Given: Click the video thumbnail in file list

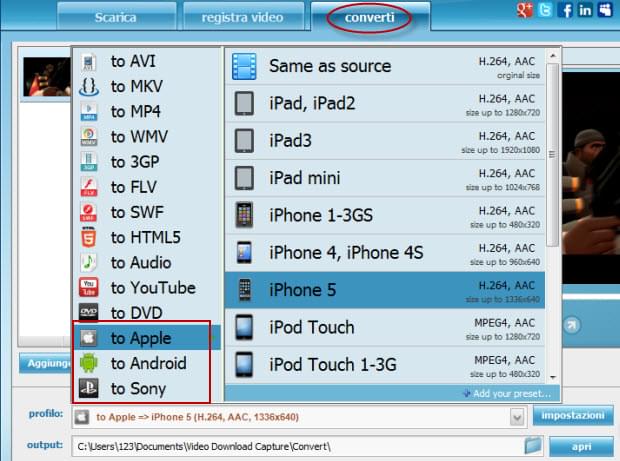Looking at the screenshot, I should (x=47, y=77).
